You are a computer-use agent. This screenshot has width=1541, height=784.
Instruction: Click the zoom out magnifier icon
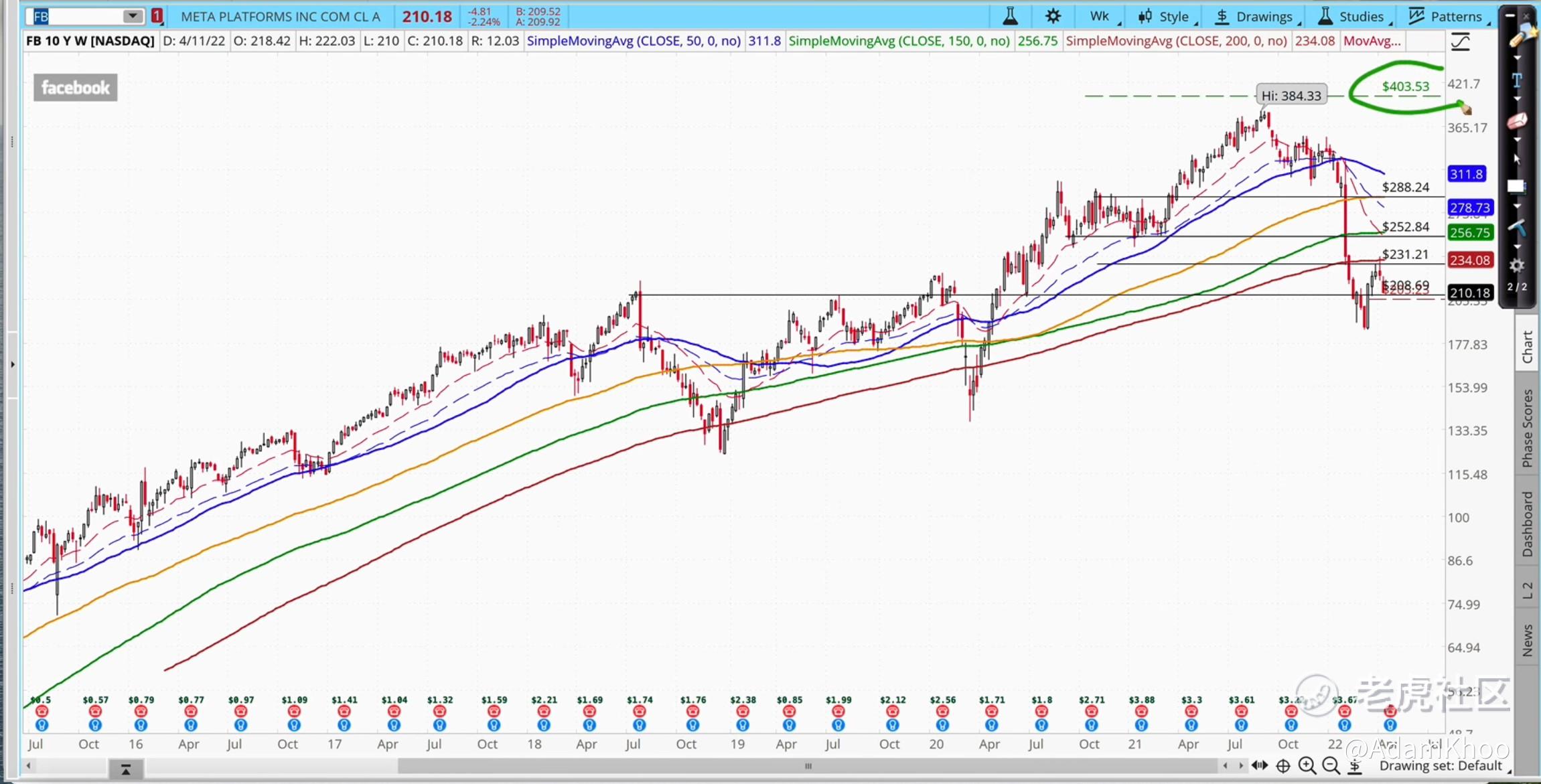coord(1331,765)
